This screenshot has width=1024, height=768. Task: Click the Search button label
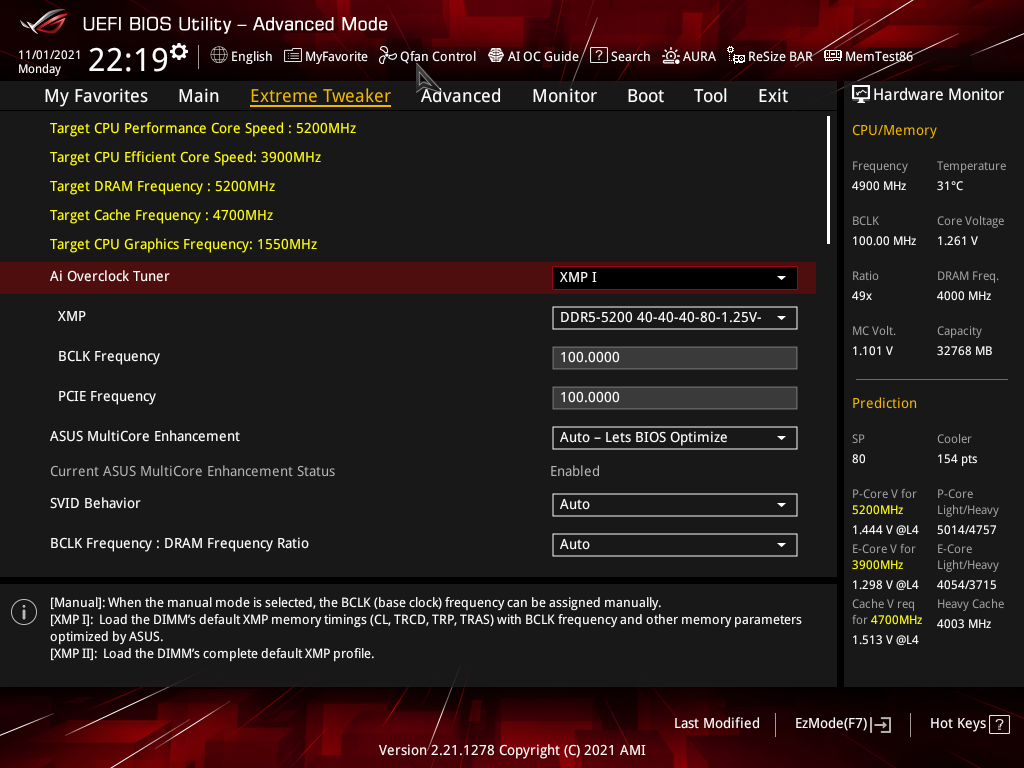(x=630, y=56)
